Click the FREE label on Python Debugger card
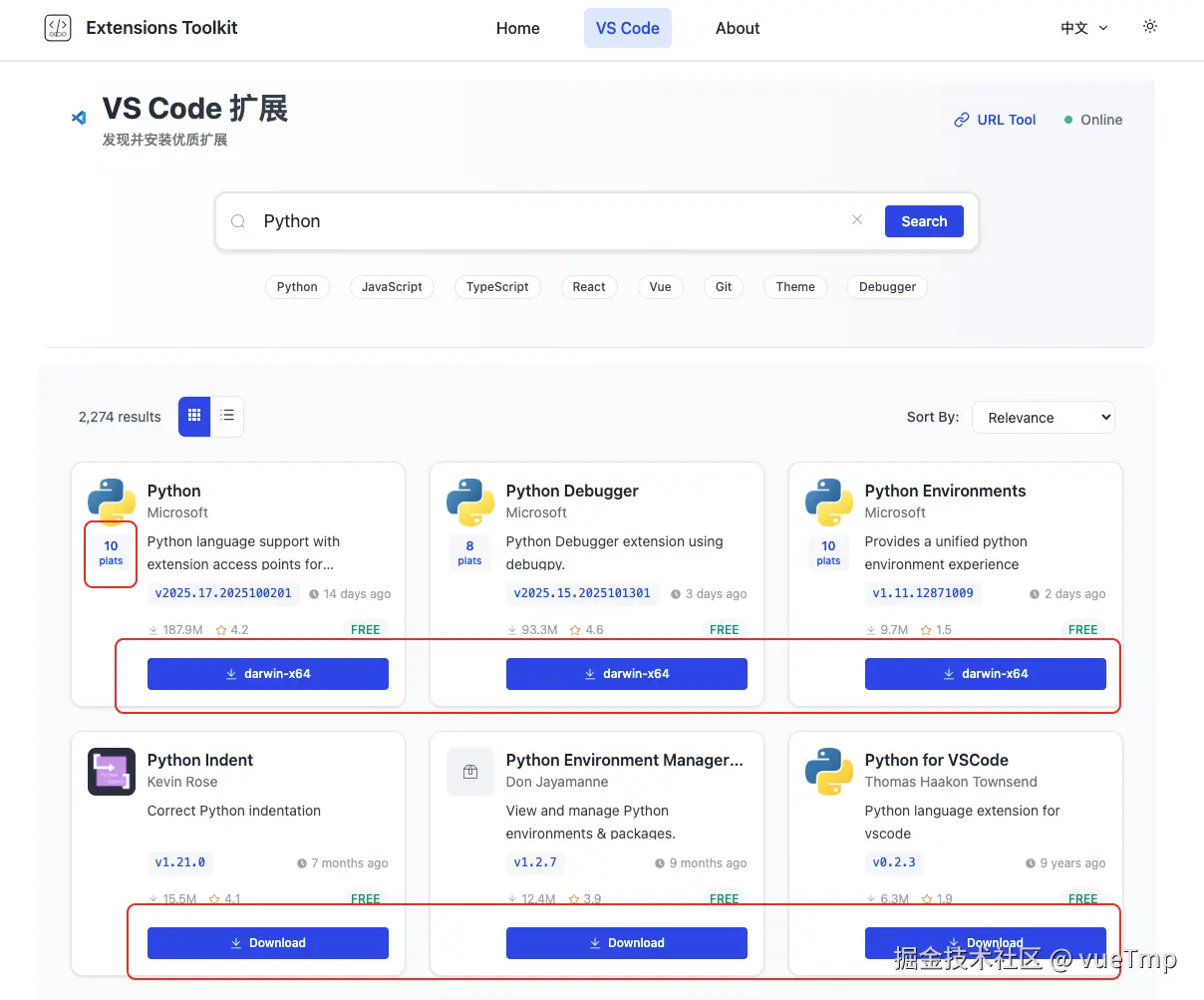1204x1000 pixels. pos(725,630)
